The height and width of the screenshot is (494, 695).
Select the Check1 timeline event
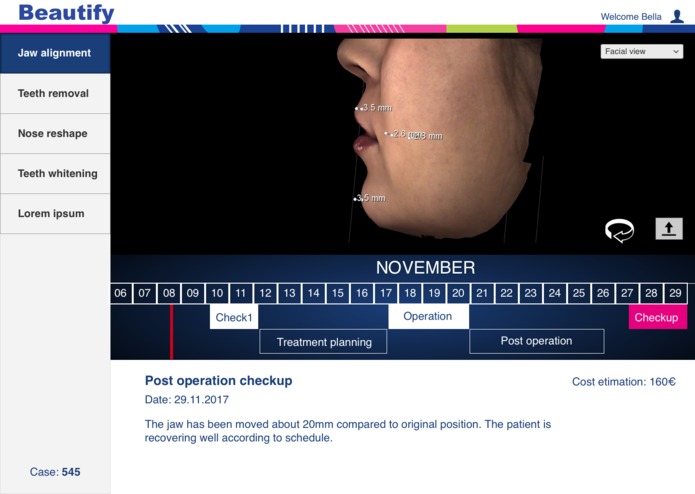click(x=234, y=317)
